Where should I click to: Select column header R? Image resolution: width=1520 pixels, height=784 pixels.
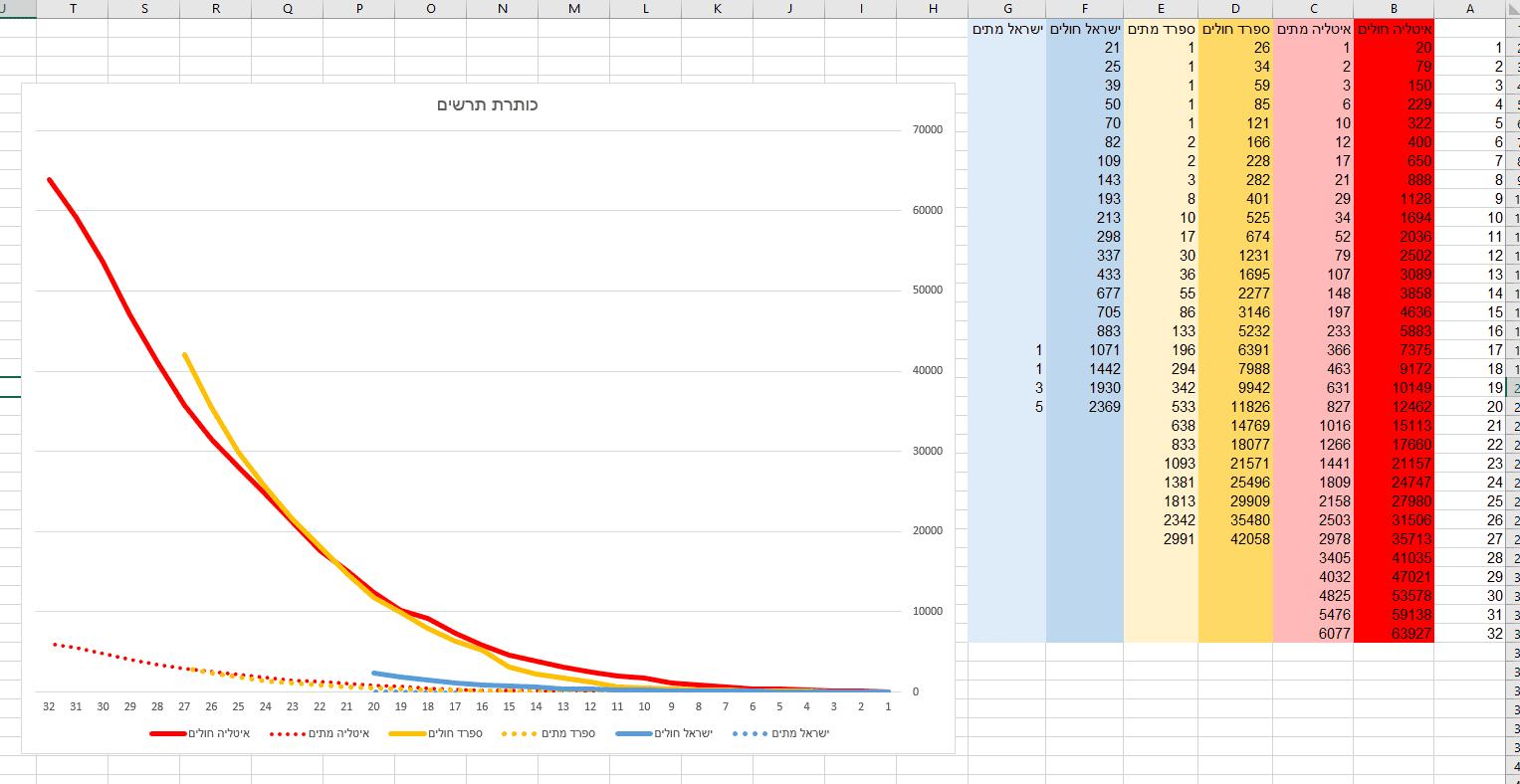click(x=216, y=9)
